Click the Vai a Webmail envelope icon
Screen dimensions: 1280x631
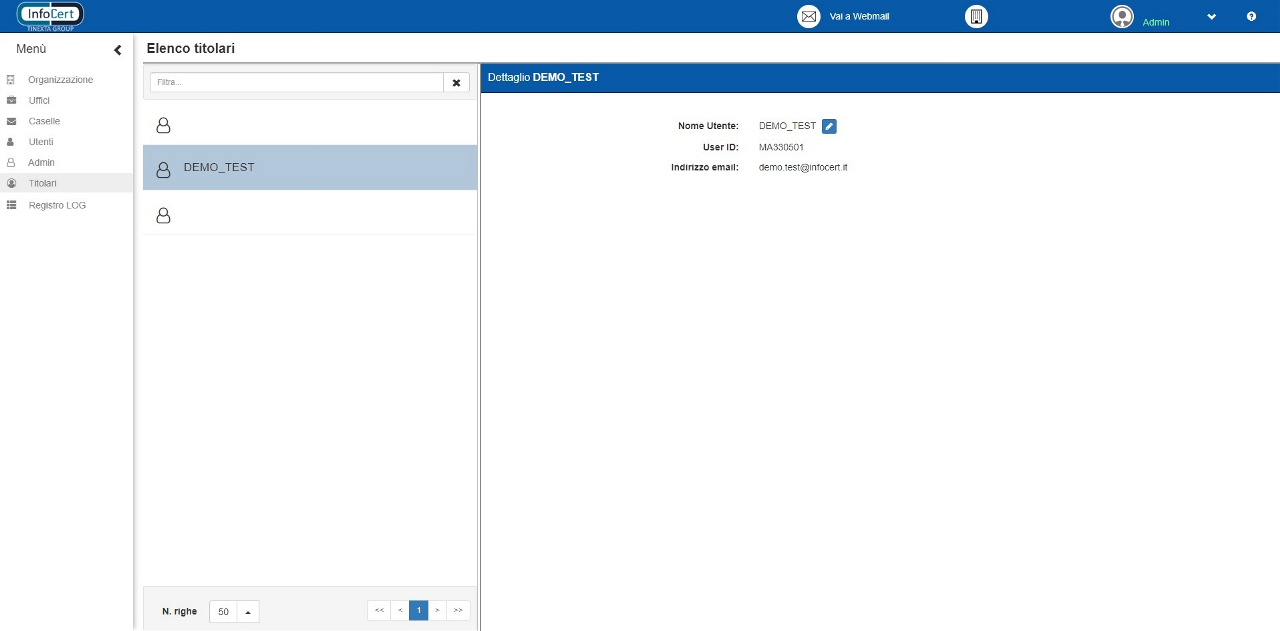pyautogui.click(x=808, y=17)
